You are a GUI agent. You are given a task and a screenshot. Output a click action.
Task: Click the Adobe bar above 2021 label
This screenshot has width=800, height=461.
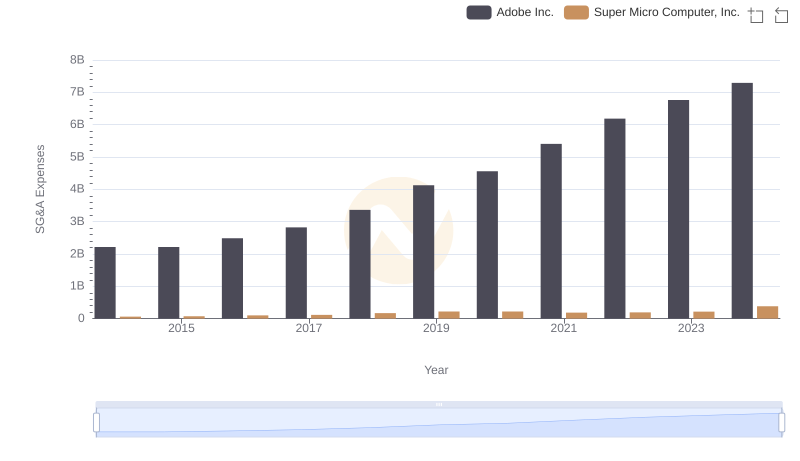551,231
